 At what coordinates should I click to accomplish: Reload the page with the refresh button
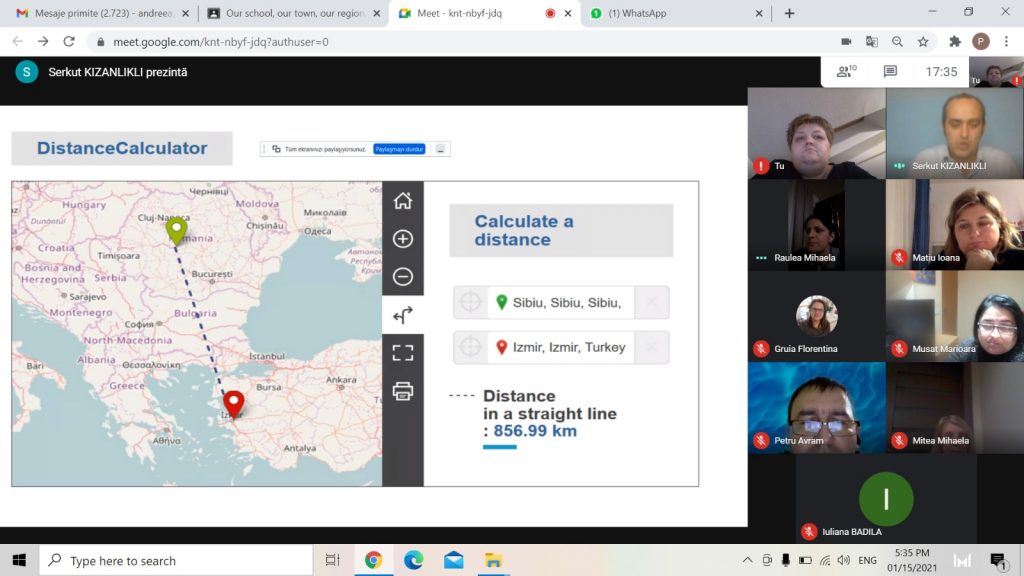click(x=69, y=42)
